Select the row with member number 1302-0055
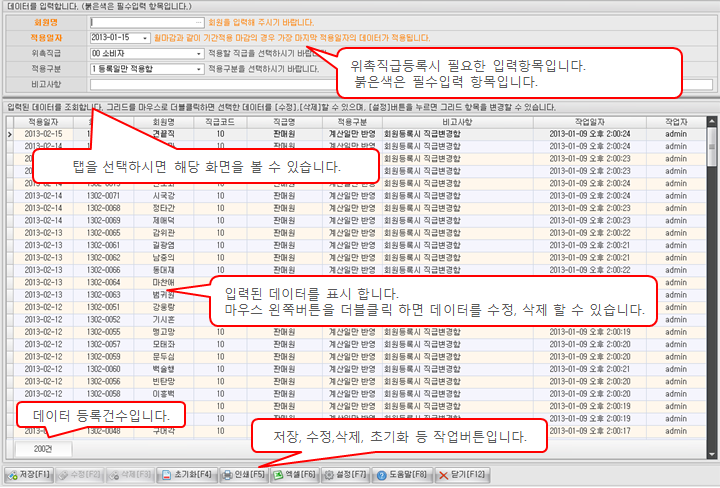Image resolution: width=720 pixels, height=488 pixels. tap(360, 332)
